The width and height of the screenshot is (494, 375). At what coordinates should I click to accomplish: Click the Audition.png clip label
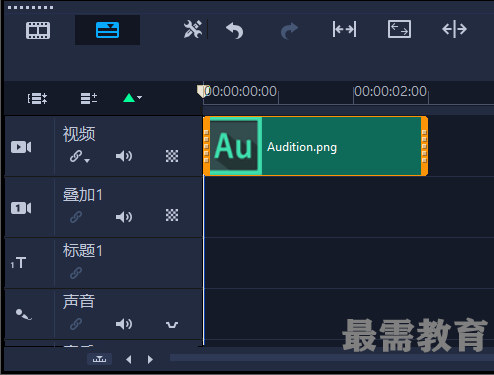[302, 147]
